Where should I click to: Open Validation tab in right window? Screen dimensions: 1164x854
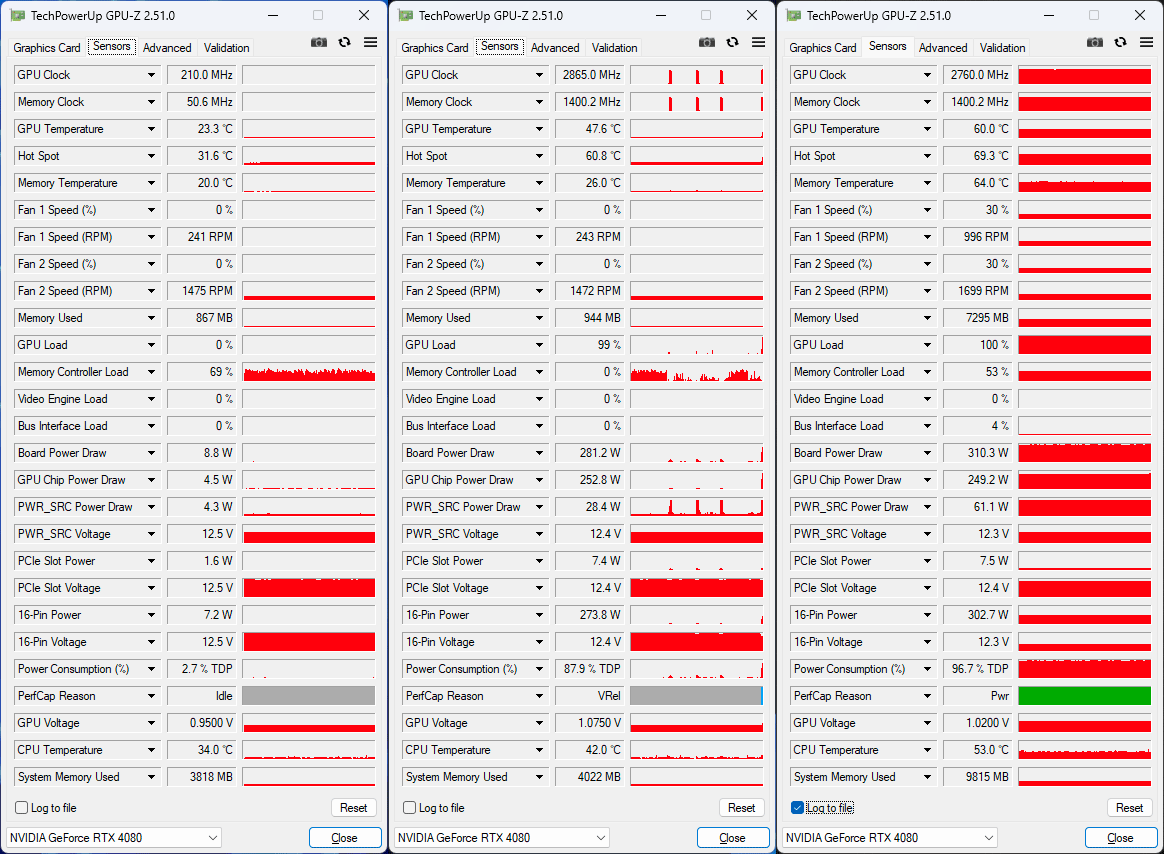(x=1002, y=48)
